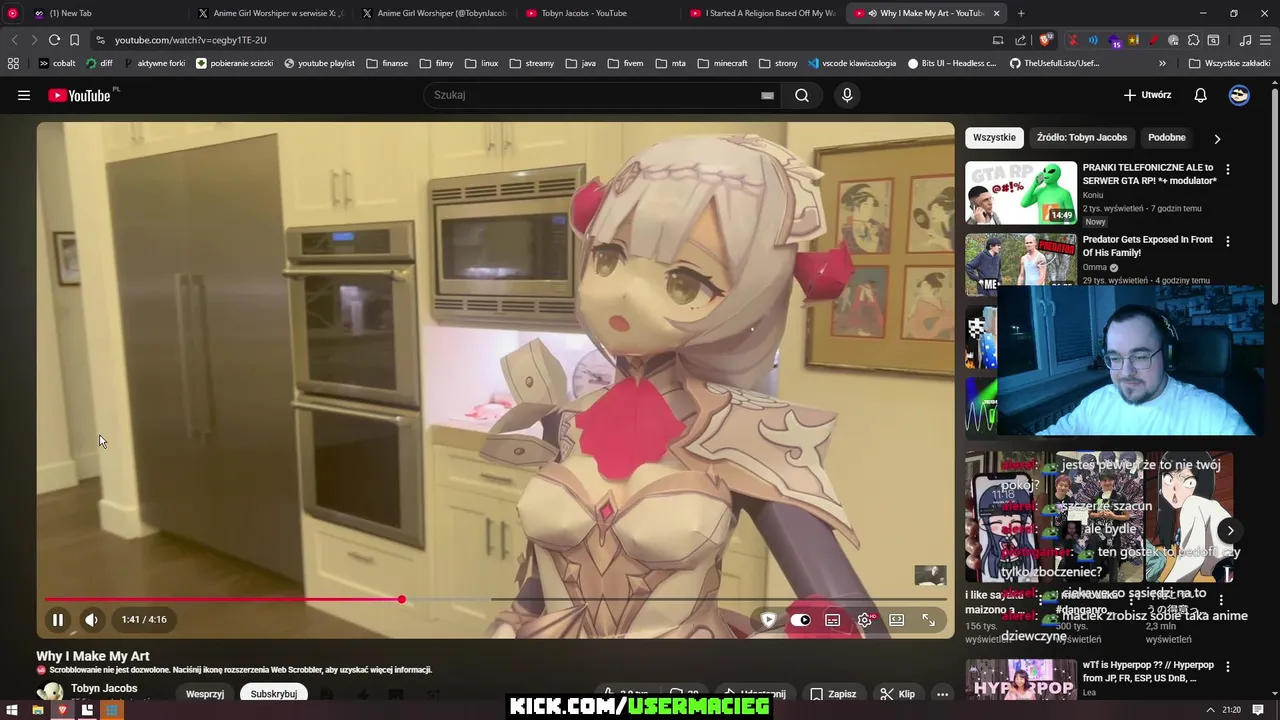Open the Extensions puzzle icon

(x=1193, y=40)
